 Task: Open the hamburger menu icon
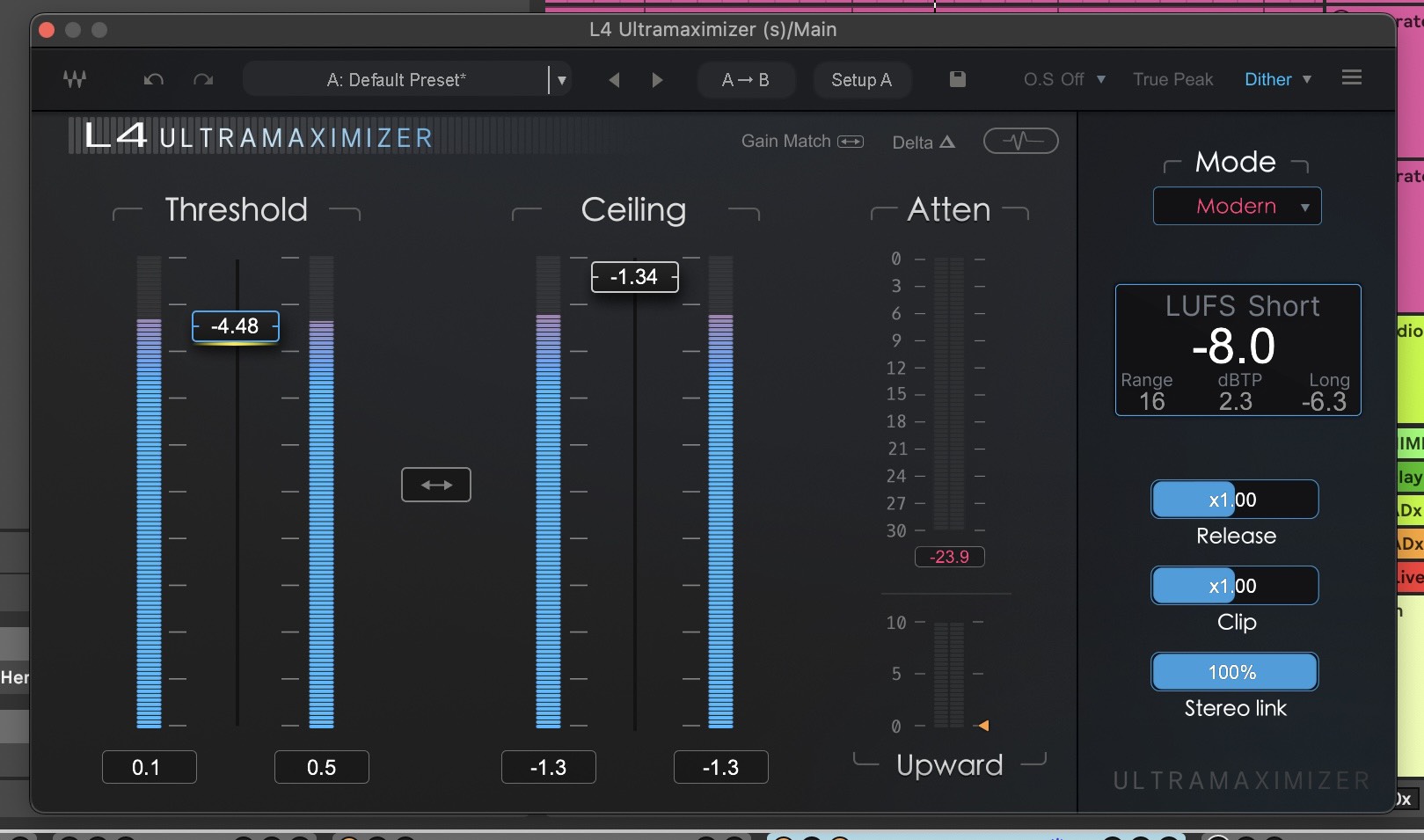point(1352,78)
